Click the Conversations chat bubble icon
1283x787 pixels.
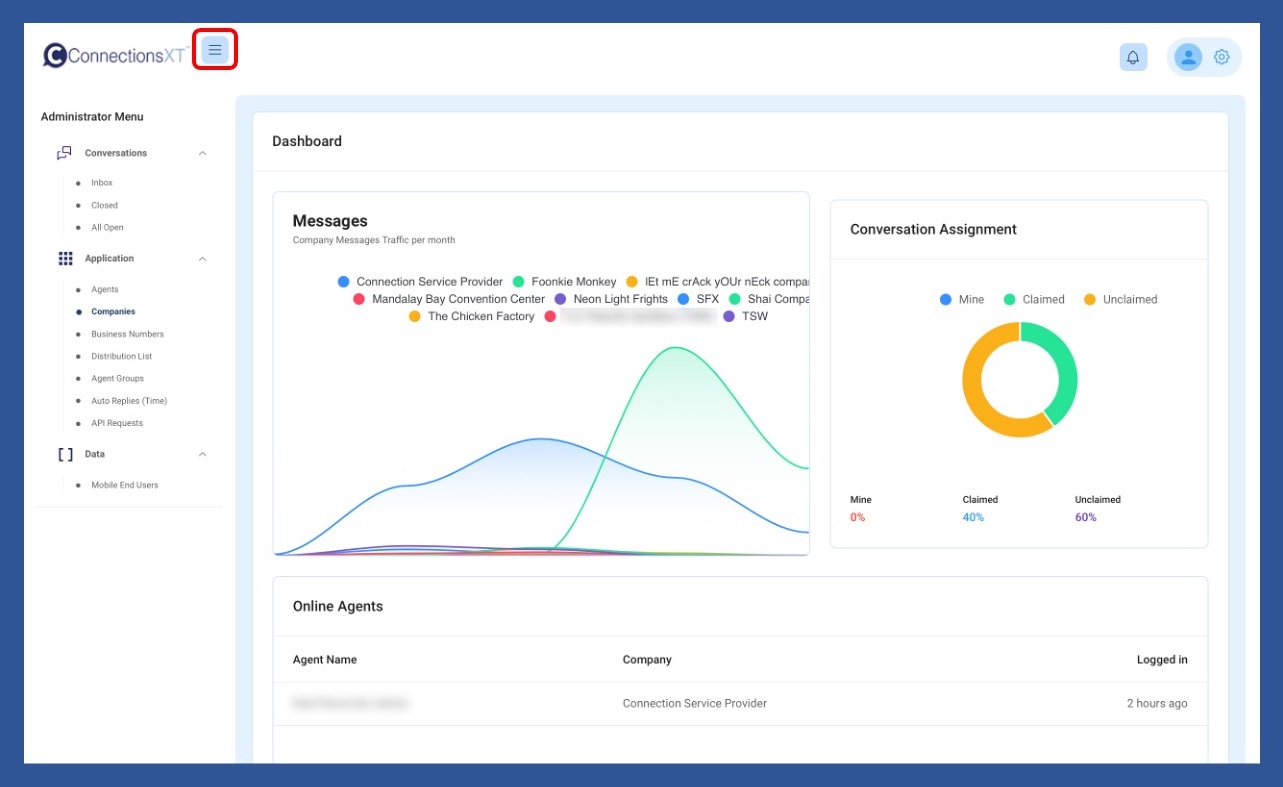coord(65,153)
